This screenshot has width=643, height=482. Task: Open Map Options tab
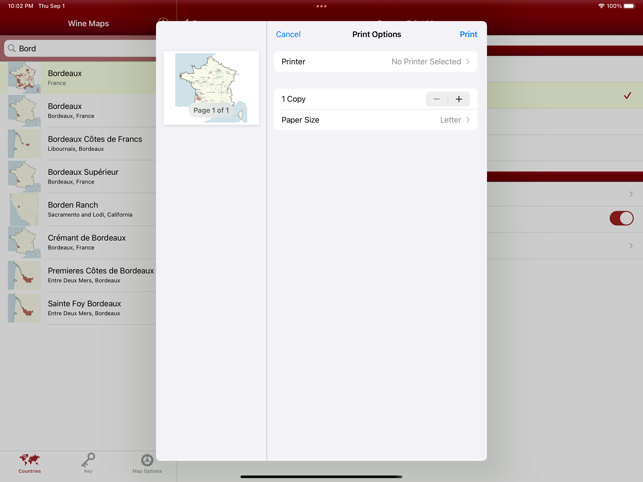point(147,461)
